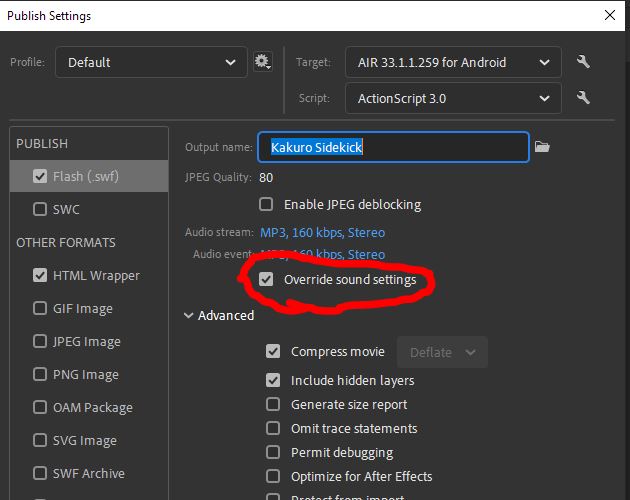Select the OAM Package list entry

pos(89,407)
